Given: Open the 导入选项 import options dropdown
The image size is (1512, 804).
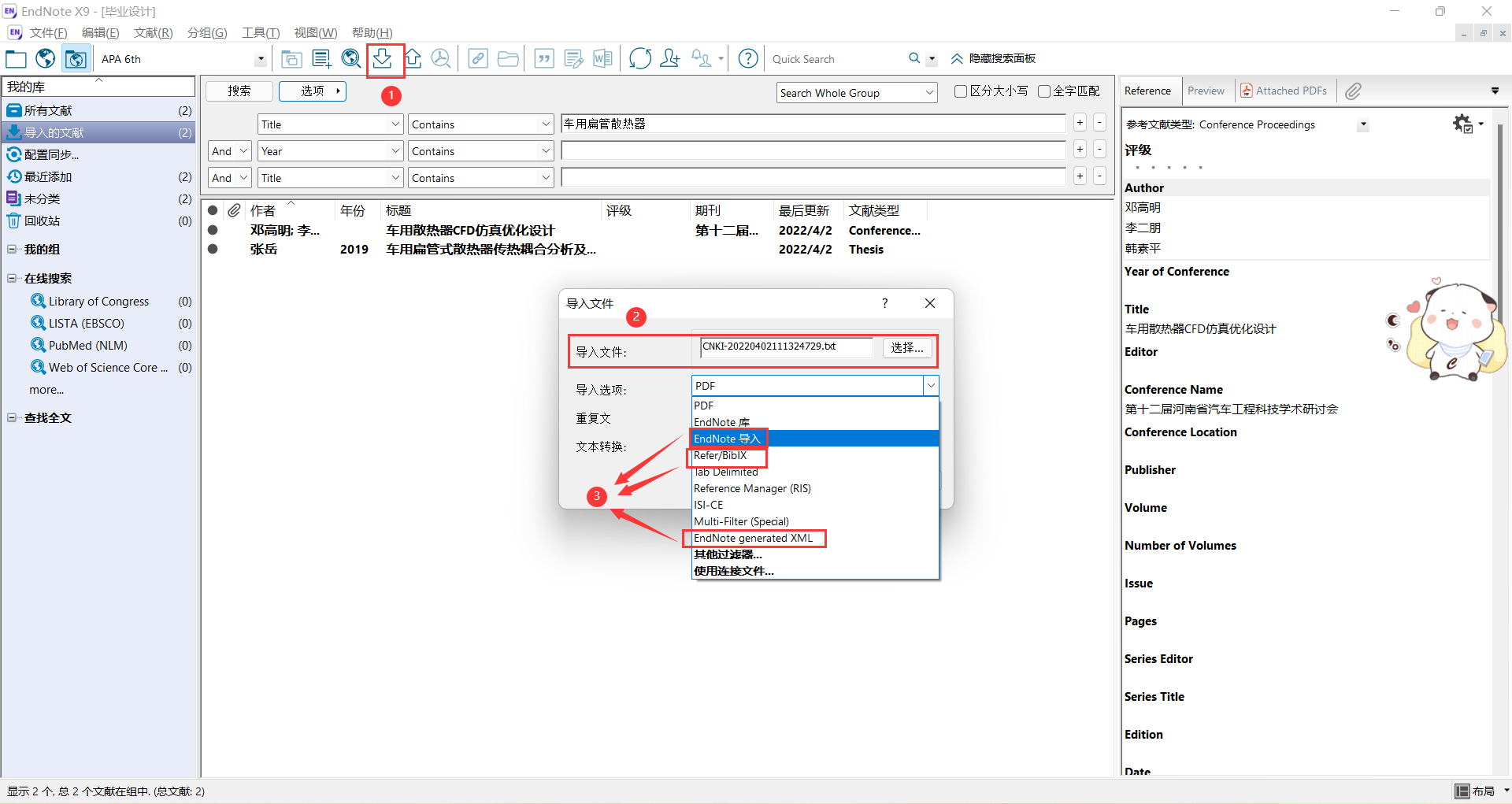Looking at the screenshot, I should 932,385.
